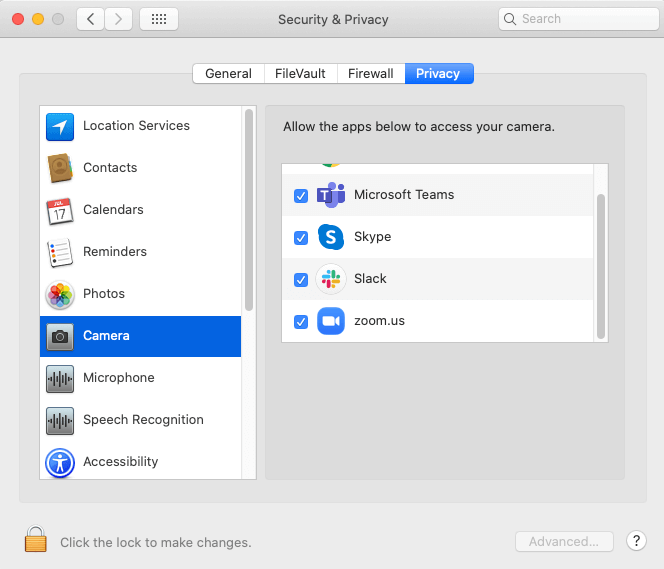Select the Photos label
This screenshot has width=664, height=569.
pyautogui.click(x=104, y=294)
